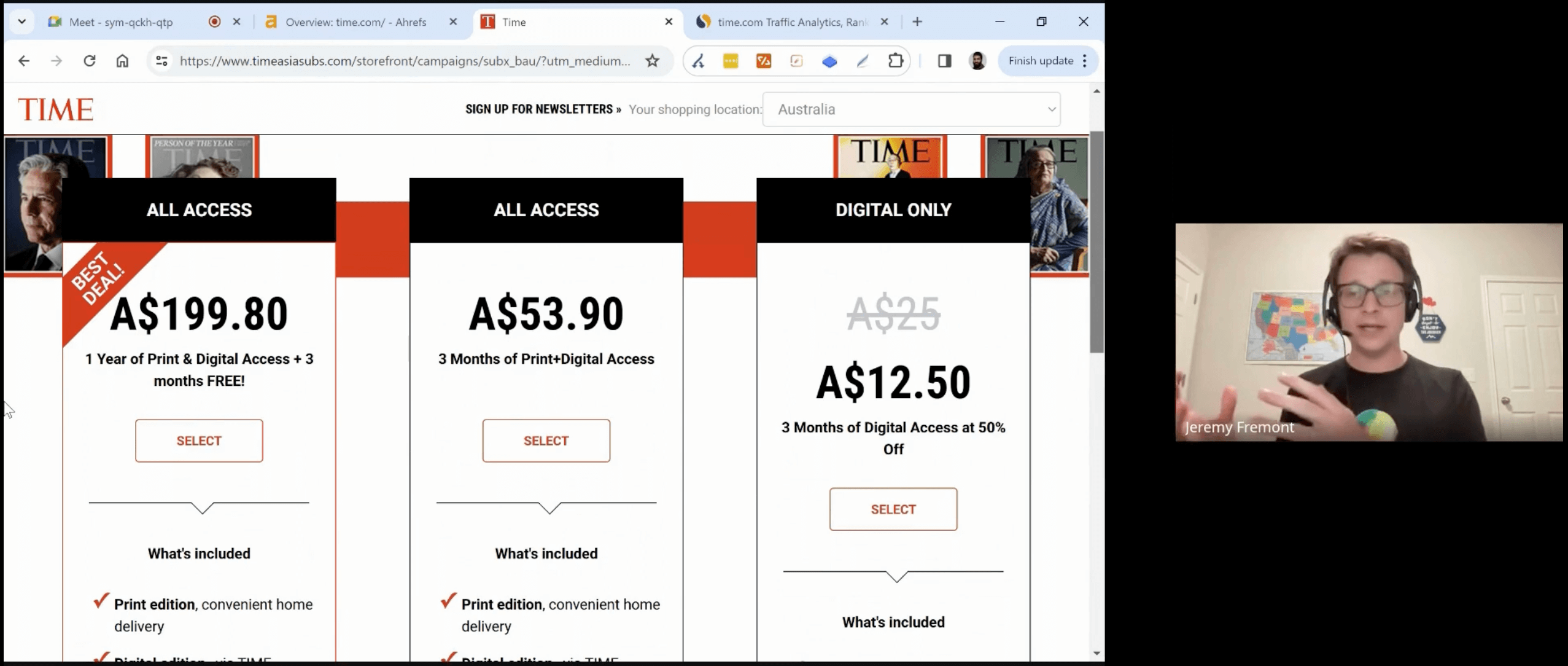This screenshot has width=1568, height=666.
Task: Open the Chrome profile avatar
Action: pos(977,61)
